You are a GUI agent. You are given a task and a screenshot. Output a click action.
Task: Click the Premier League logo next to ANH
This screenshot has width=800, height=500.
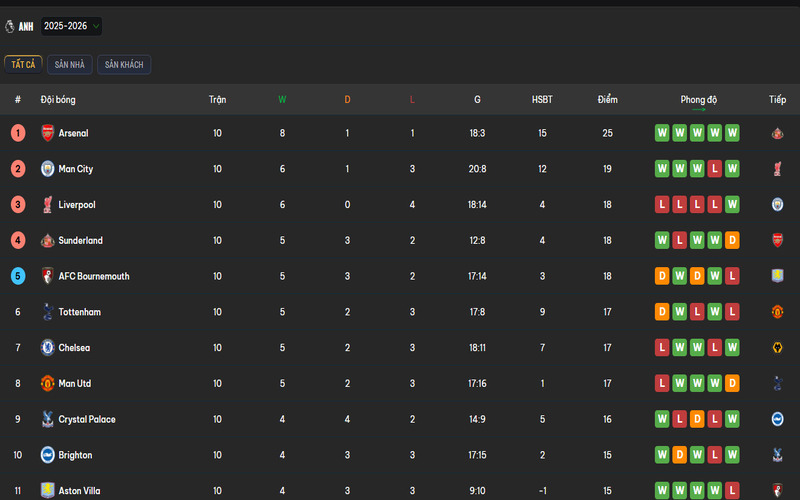[10, 26]
